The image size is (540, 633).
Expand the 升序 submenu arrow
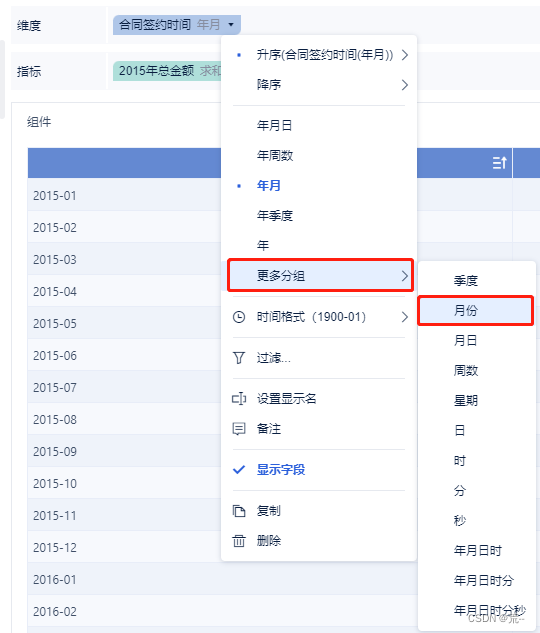pyautogui.click(x=405, y=55)
